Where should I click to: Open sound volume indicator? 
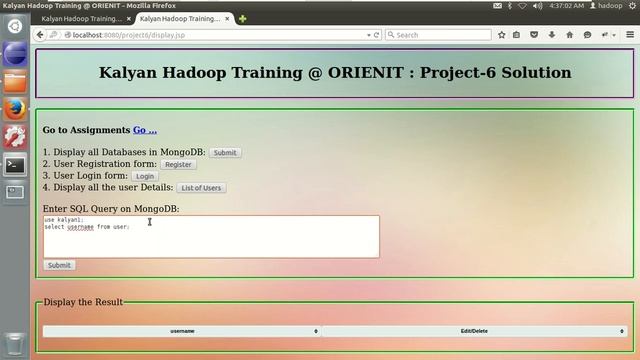538,6
